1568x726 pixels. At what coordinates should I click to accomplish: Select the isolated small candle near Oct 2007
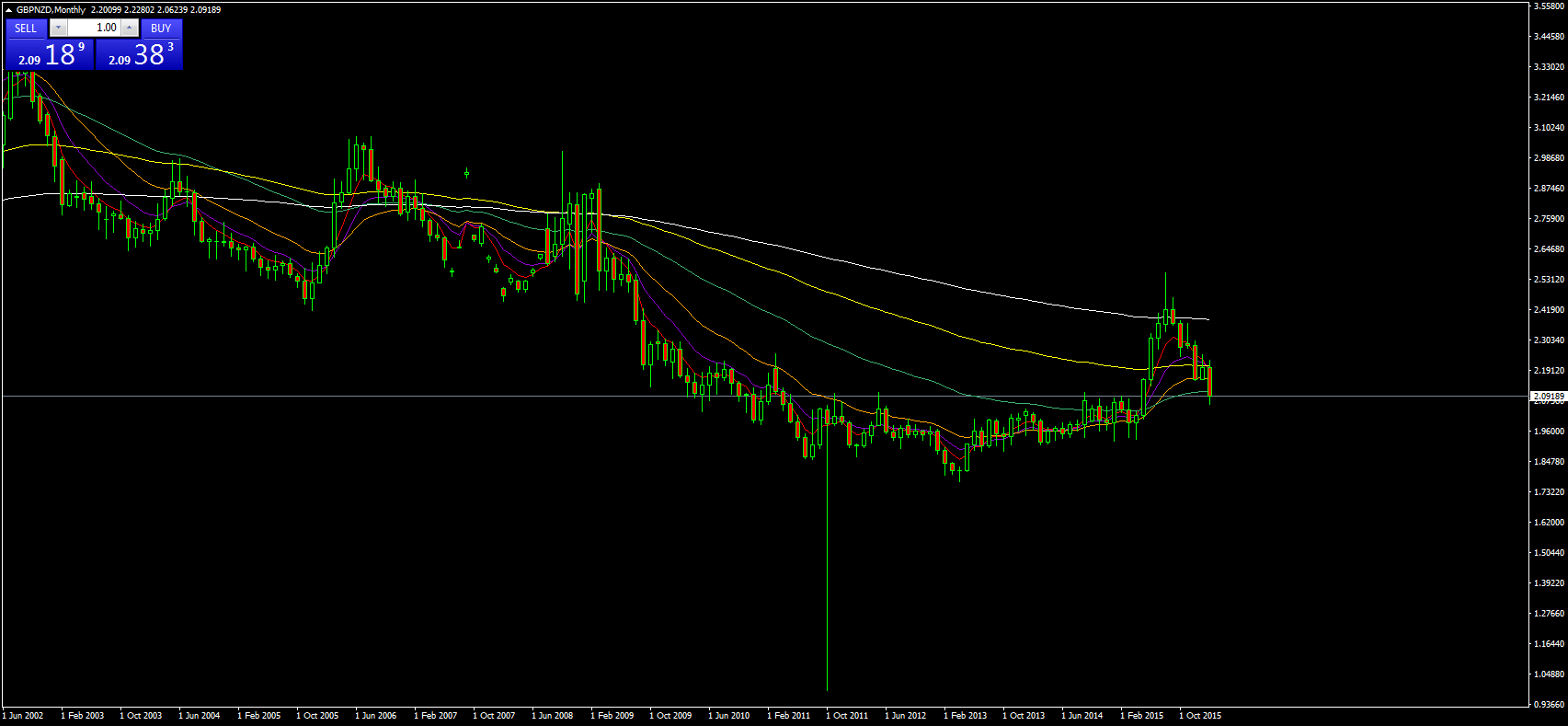tap(466, 172)
